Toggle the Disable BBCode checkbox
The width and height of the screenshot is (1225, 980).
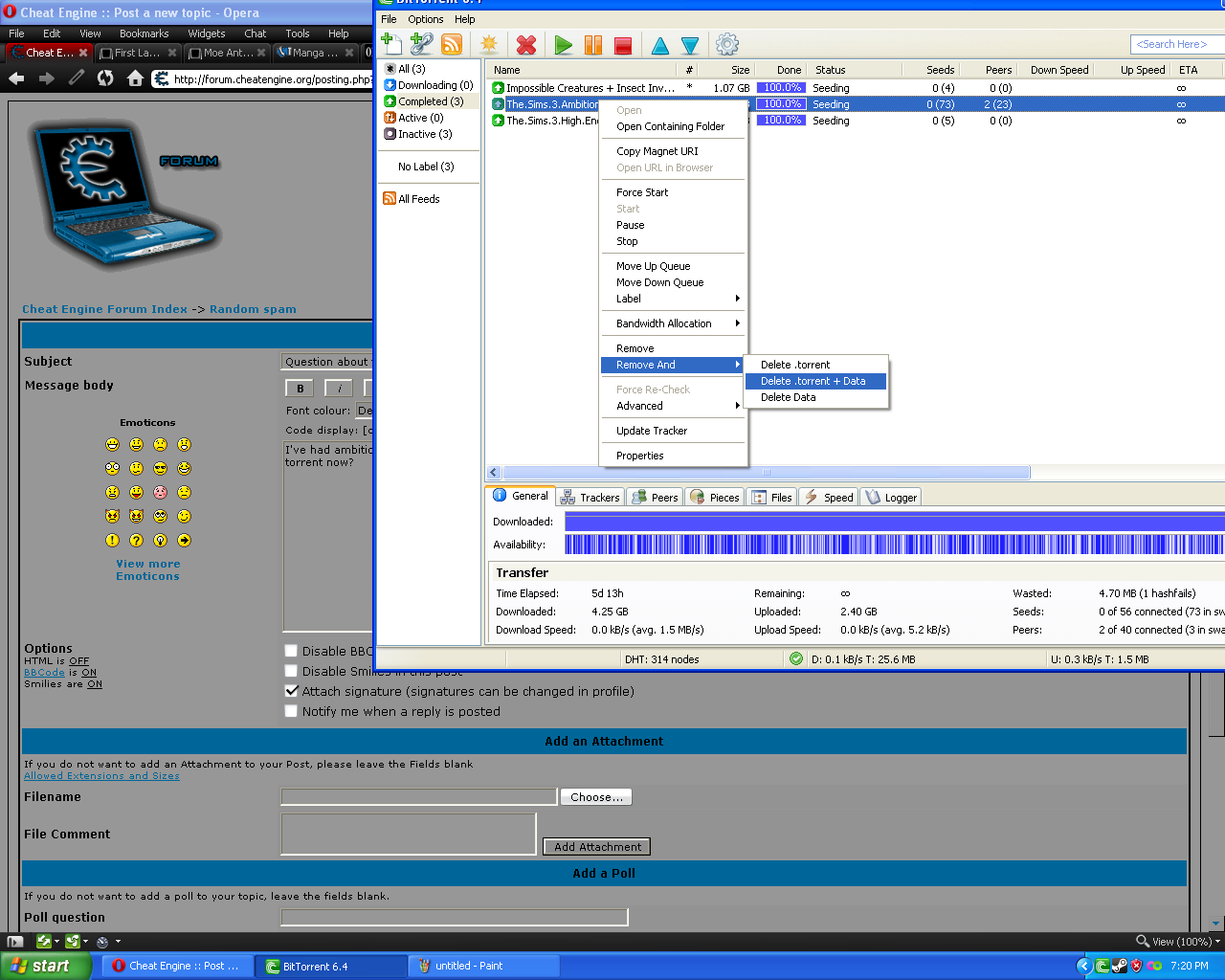point(291,651)
